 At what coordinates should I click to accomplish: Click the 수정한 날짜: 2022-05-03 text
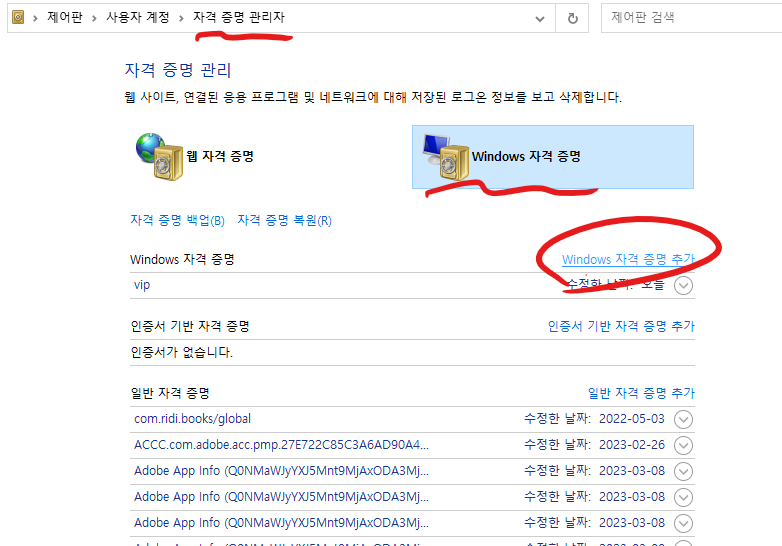(x=594, y=419)
